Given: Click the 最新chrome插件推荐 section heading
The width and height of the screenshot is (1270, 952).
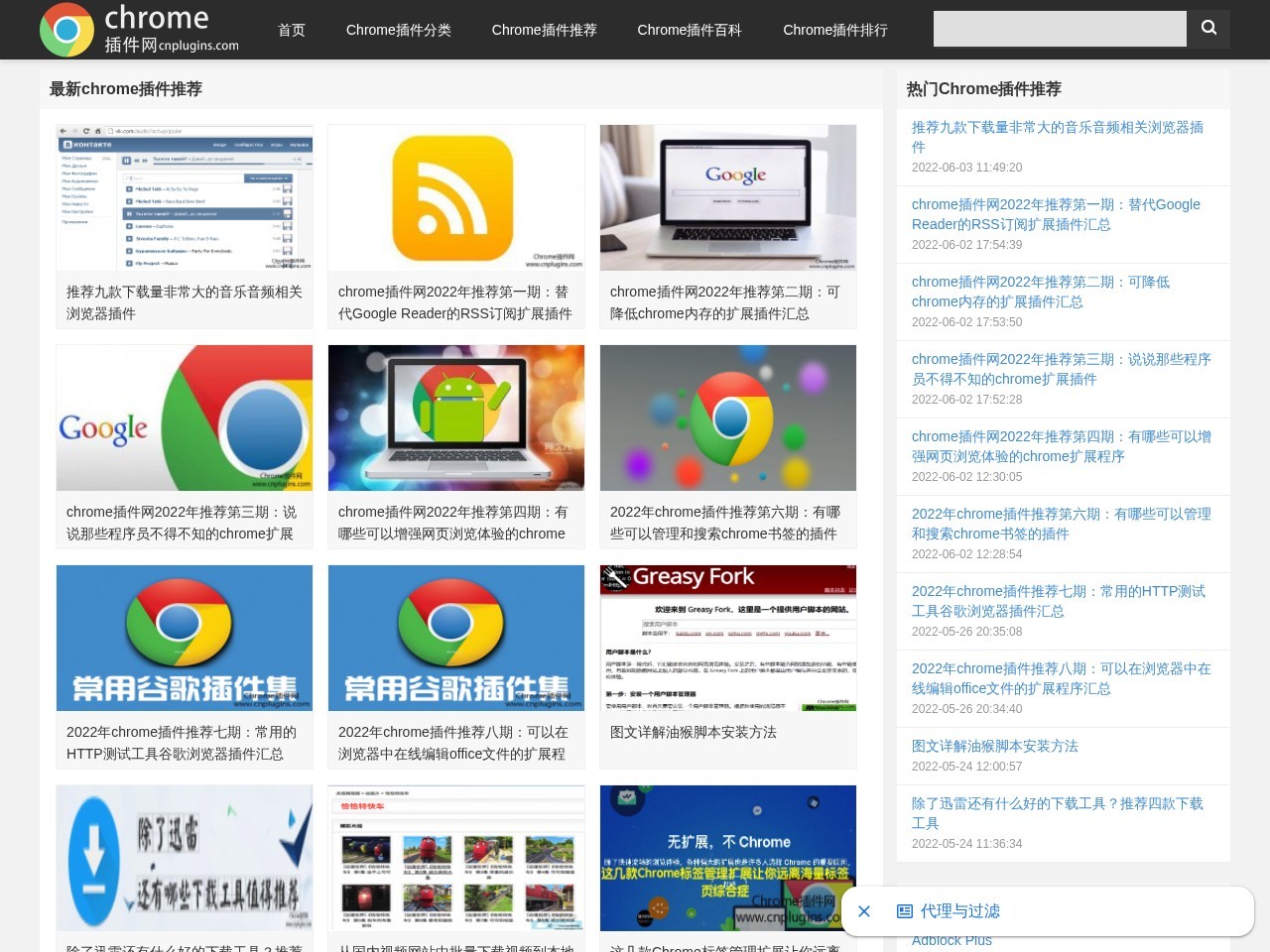Looking at the screenshot, I should (126, 89).
